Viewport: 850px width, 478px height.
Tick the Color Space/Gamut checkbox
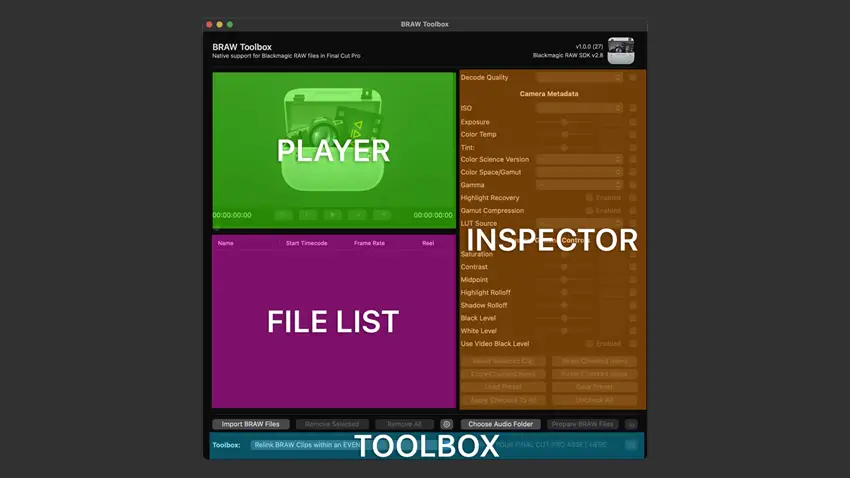tap(633, 172)
